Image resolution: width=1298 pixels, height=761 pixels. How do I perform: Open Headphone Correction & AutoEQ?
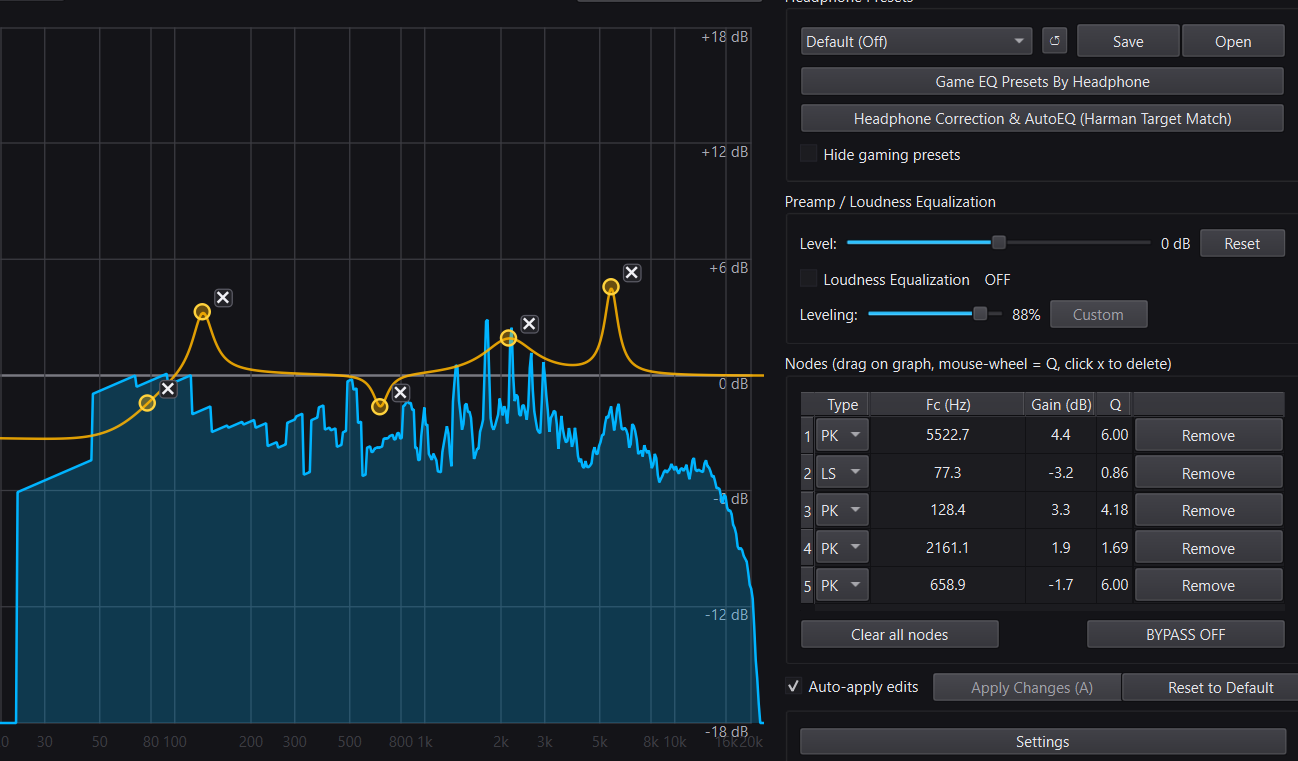coord(1042,118)
